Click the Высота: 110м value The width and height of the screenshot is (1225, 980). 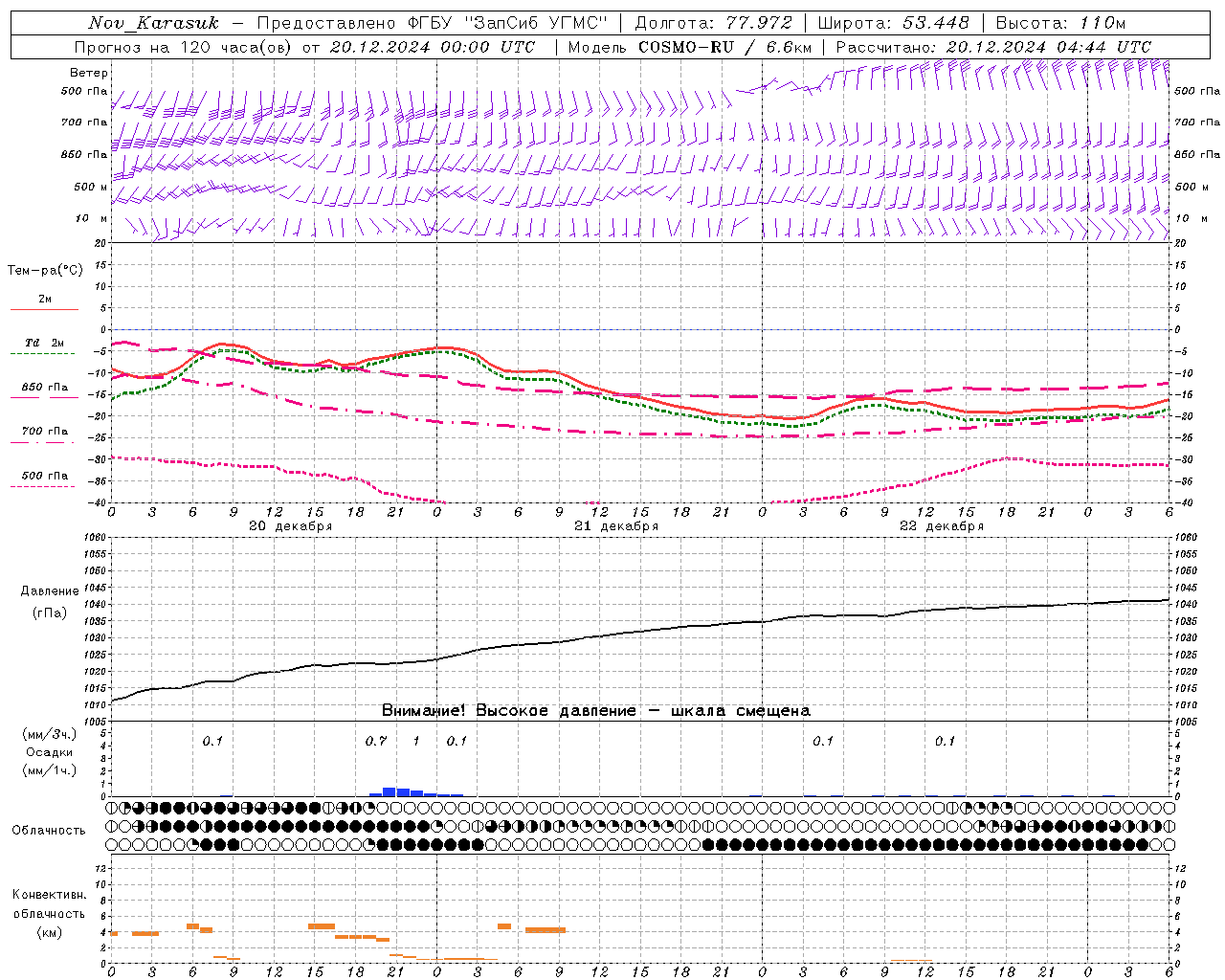click(x=1060, y=23)
